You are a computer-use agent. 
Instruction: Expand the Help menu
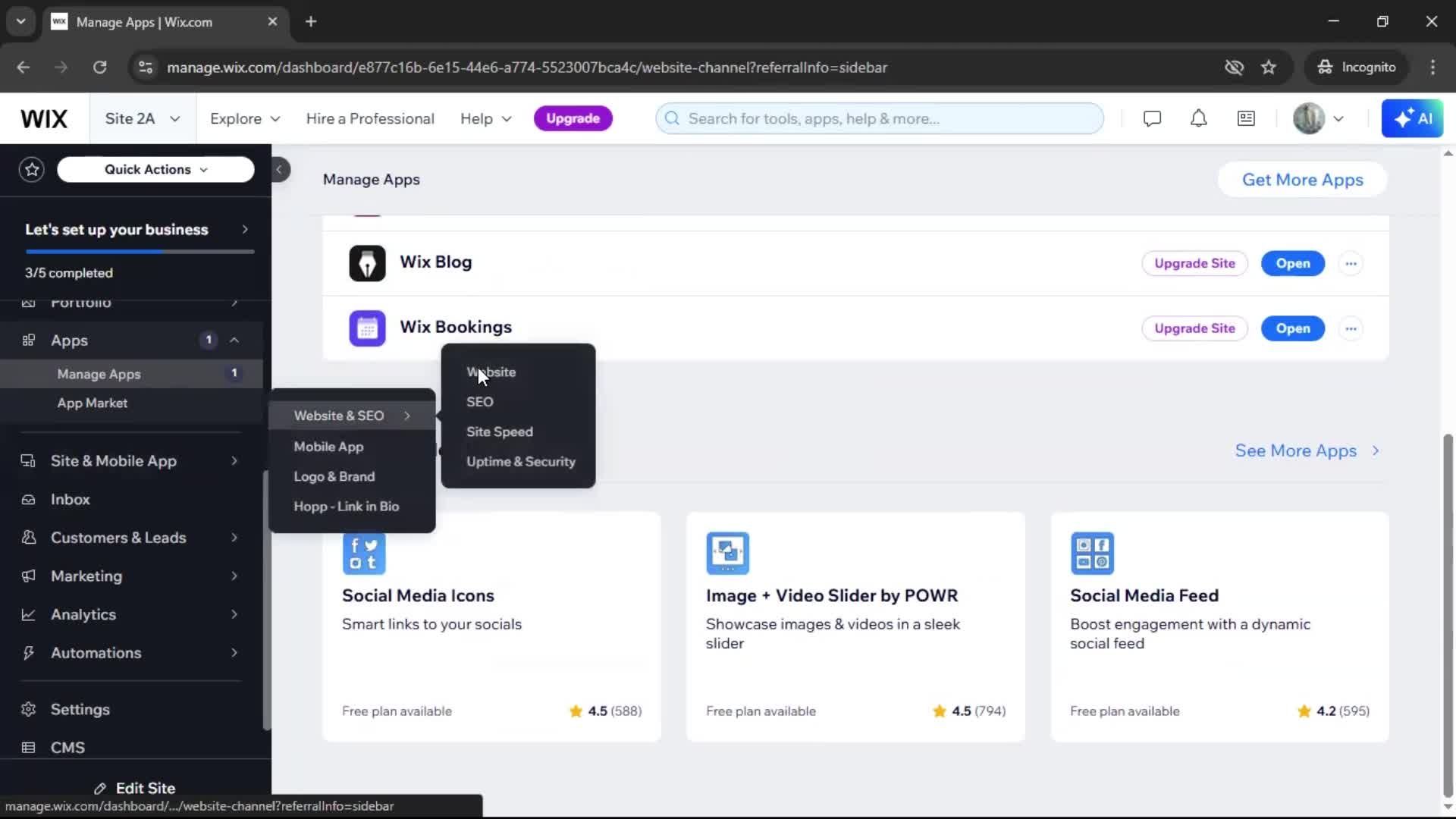(x=486, y=119)
